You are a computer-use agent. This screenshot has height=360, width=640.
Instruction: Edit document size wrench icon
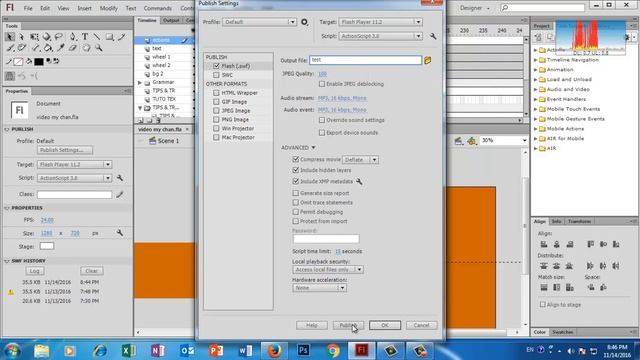click(x=120, y=233)
